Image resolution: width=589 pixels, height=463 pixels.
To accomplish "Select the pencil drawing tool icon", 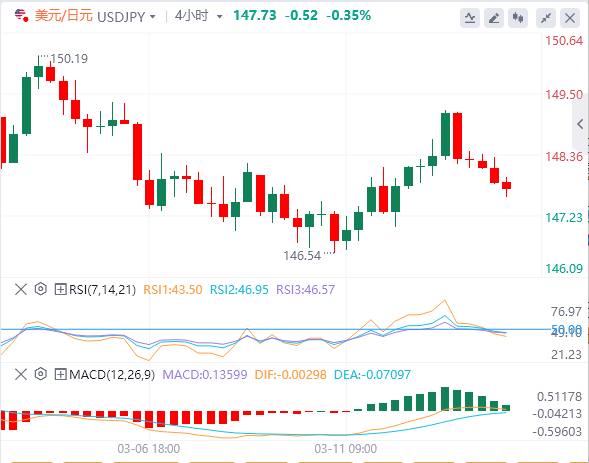I will coord(494,18).
